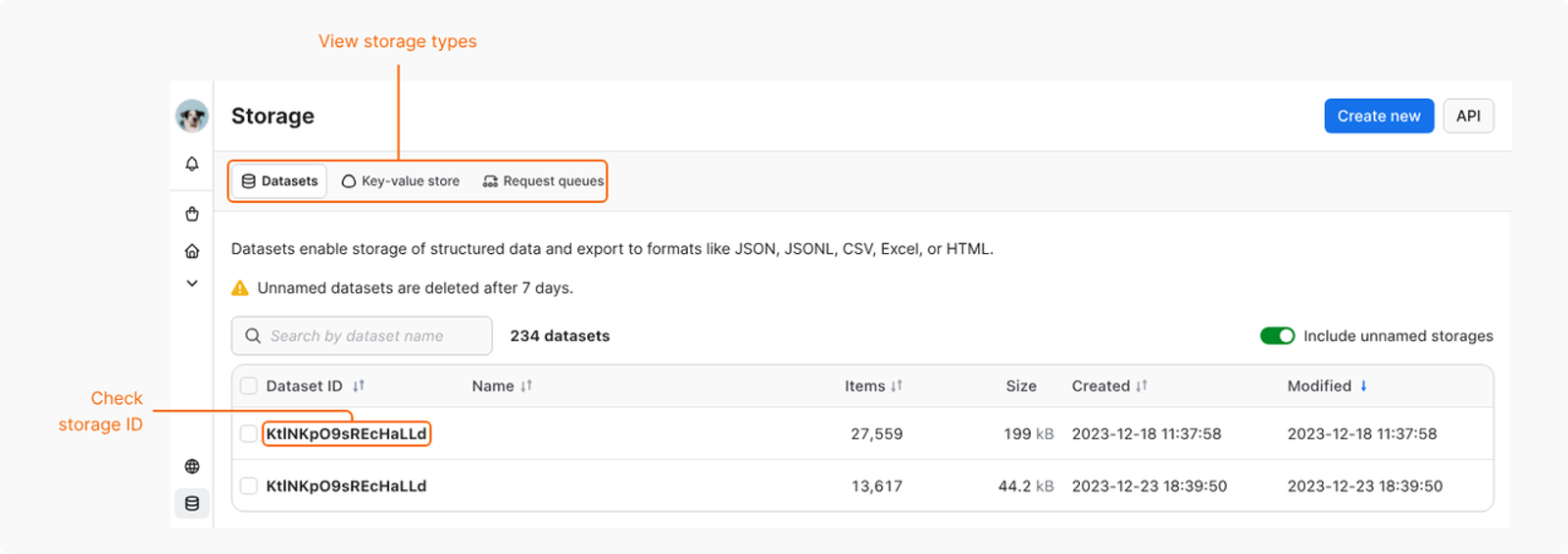
Task: Click the 44.2 kB size cell
Action: pyautogui.click(x=1026, y=485)
